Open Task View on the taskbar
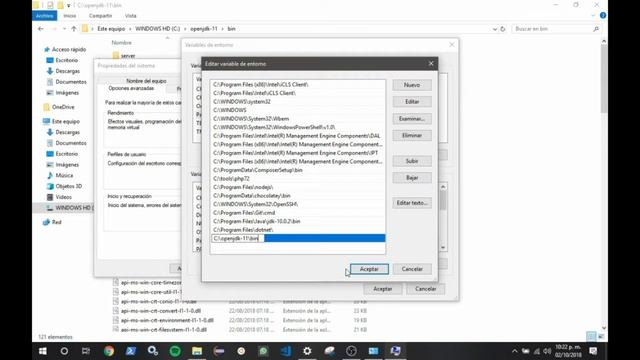Viewport: 640px width, 360px height. click(86, 351)
